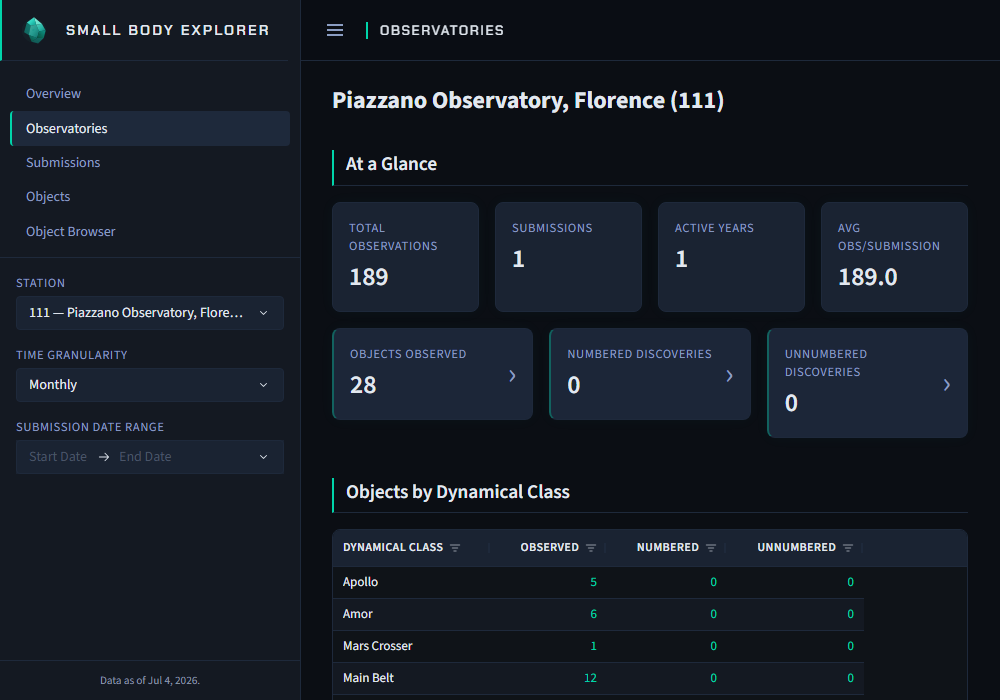Click Apollo numbered count 0
1000x700 pixels.
click(x=714, y=582)
